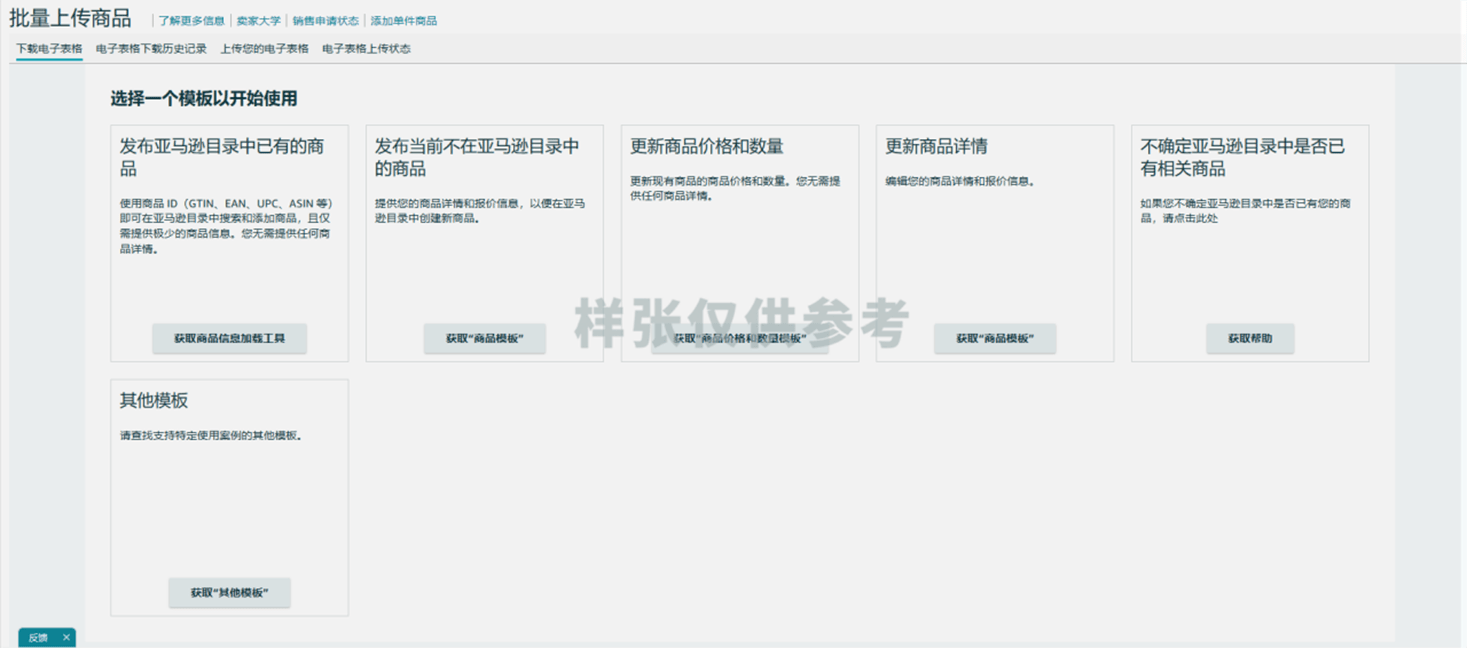Close the 反馈 feedback widget with ×
This screenshot has height=648, width=1467.
[x=66, y=637]
